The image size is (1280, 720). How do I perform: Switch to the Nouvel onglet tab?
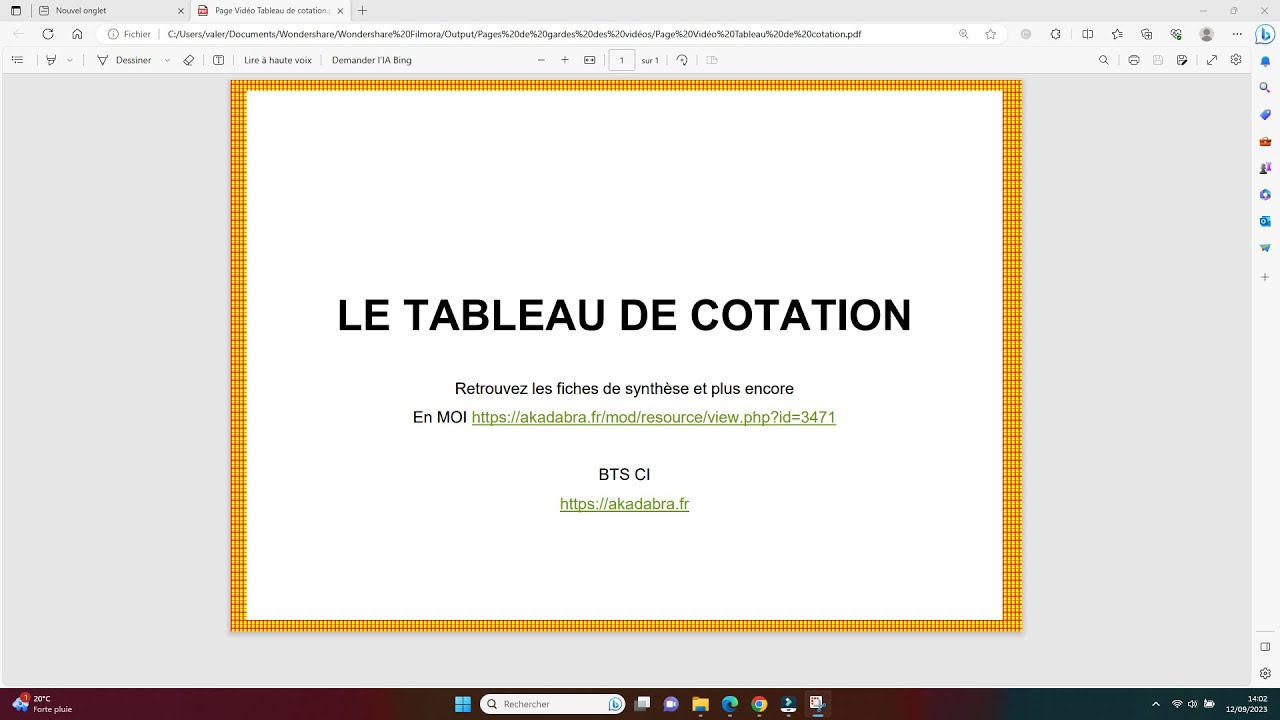108,10
